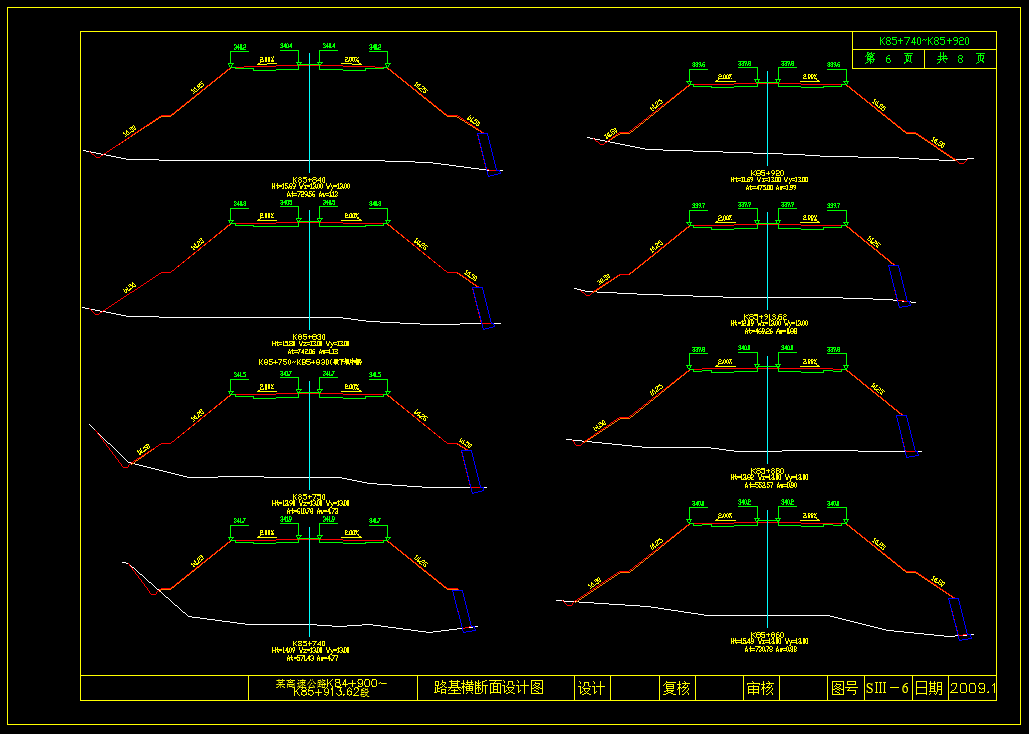This screenshot has height=734, width=1029.
Task: Click the 图号 label cell
Action: pyautogui.click(x=845, y=688)
